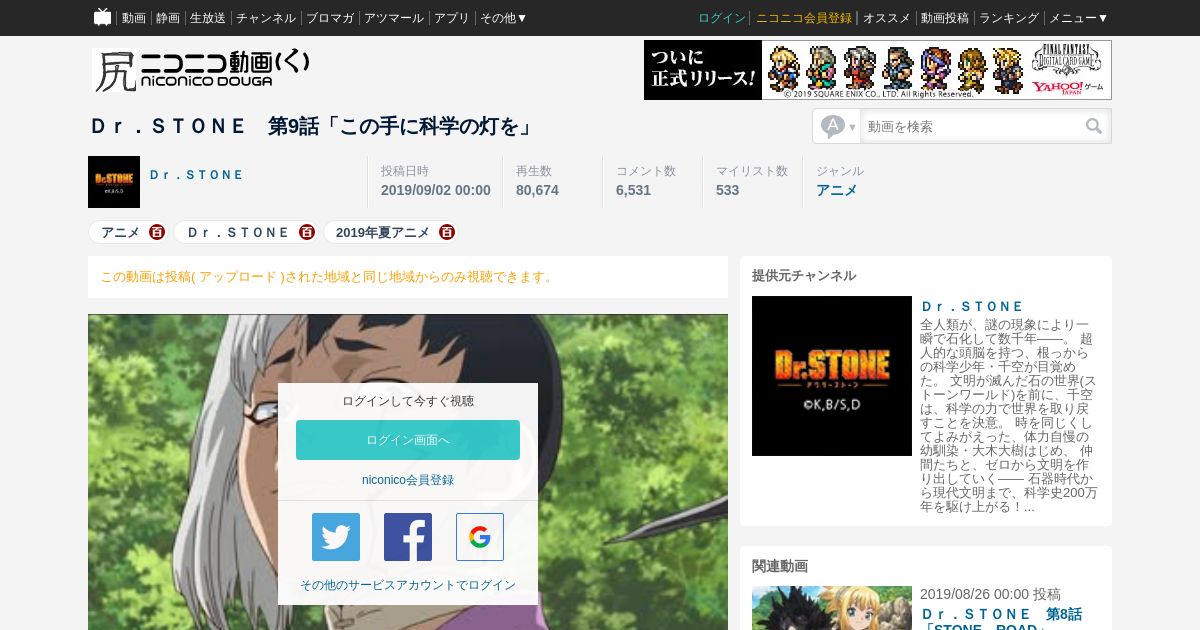This screenshot has width=1200, height=630.
Task: Expand the その他▼ menu
Action: [x=503, y=18]
